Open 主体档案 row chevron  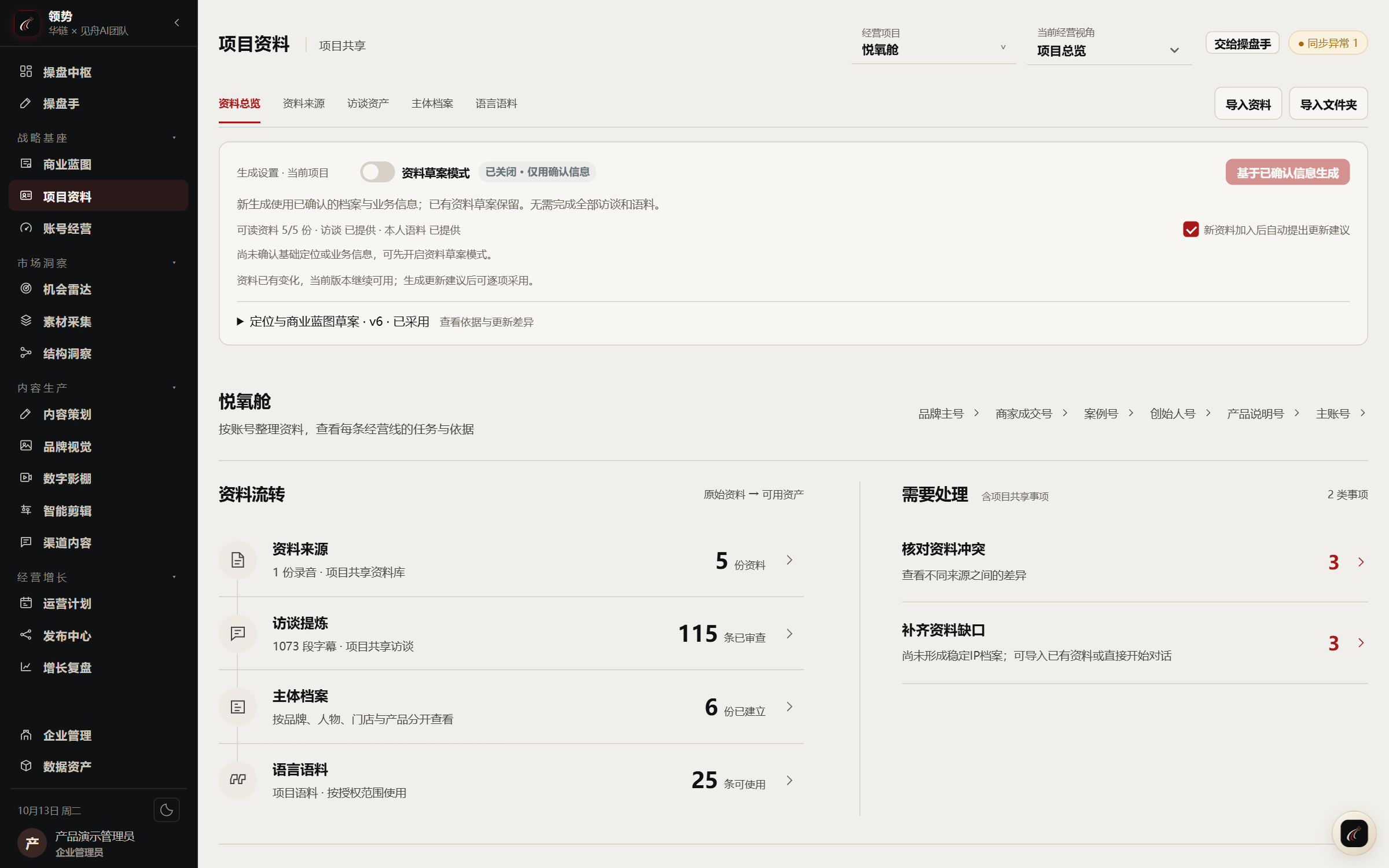click(789, 707)
